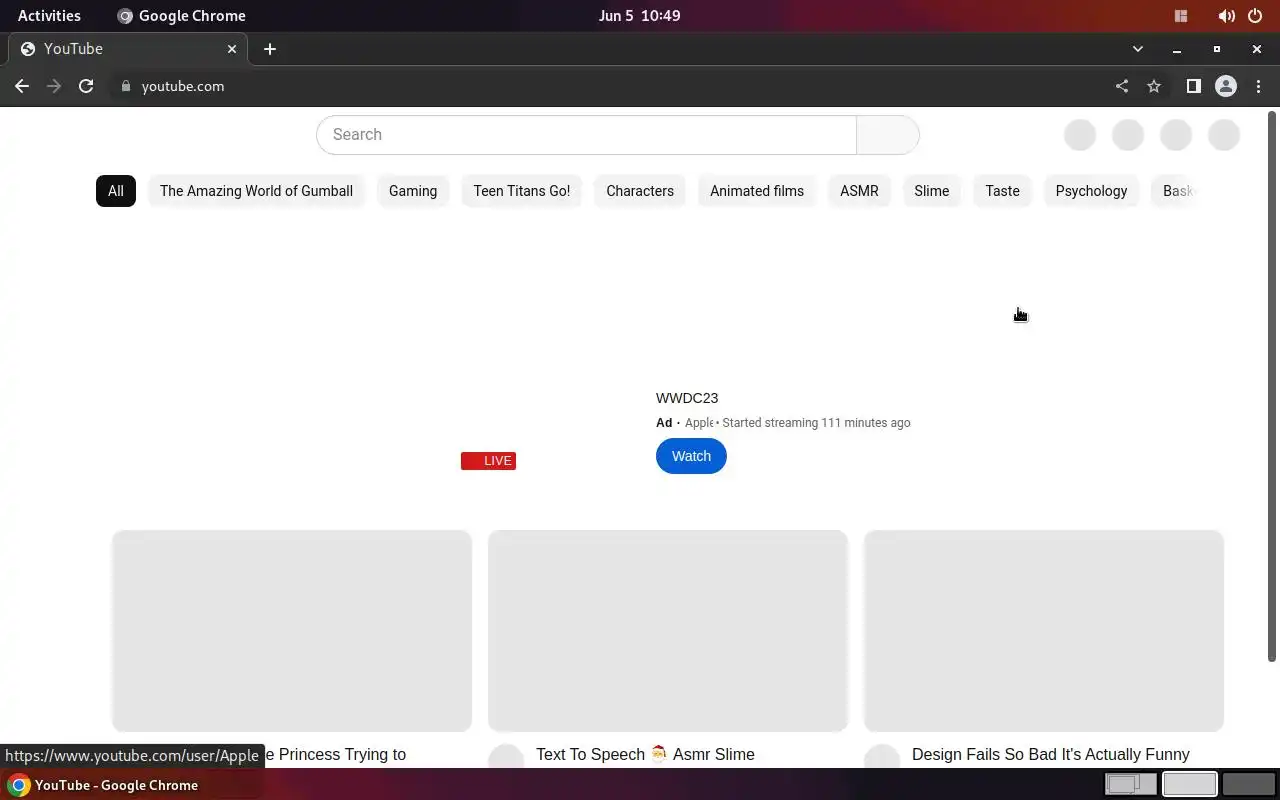
Task: Open the first video thumbnail placeholder
Action: [x=292, y=631]
